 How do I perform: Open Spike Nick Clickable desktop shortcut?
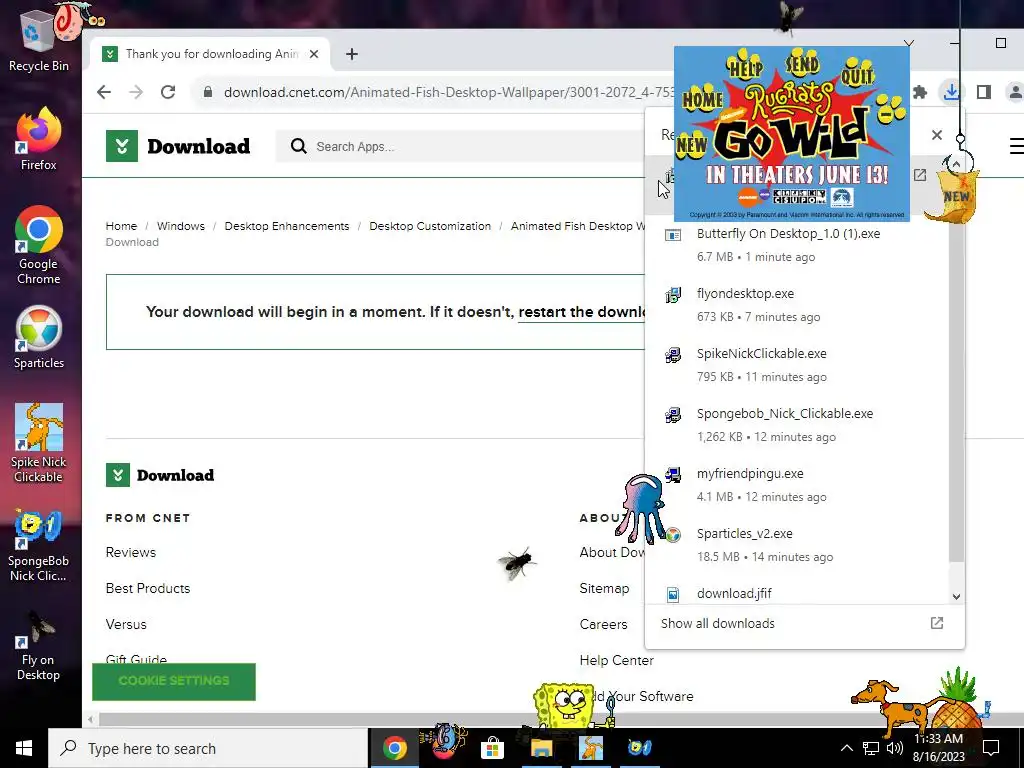(39, 443)
